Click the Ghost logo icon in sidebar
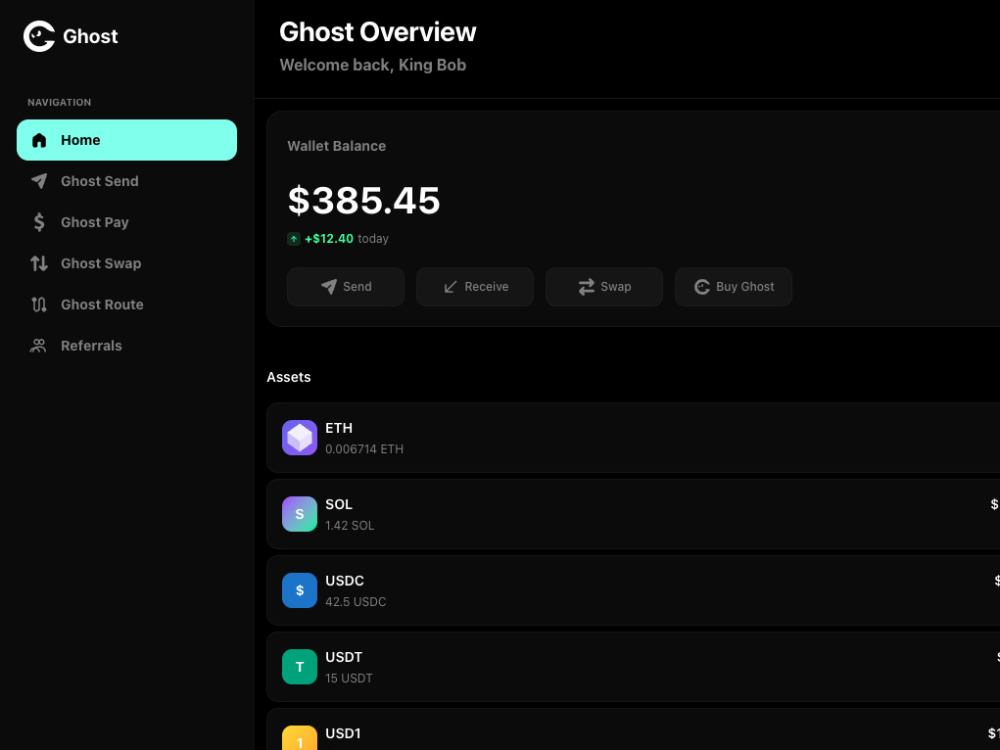1000x750 pixels. tap(39, 36)
